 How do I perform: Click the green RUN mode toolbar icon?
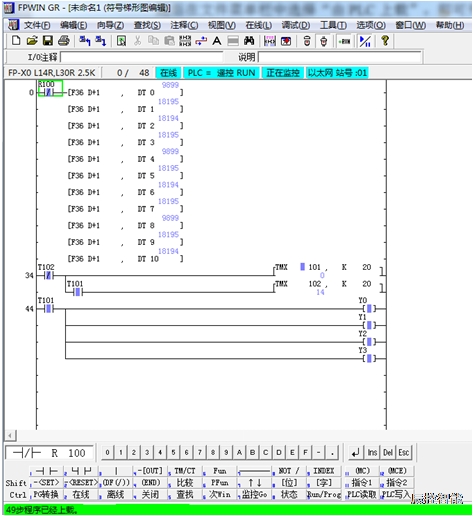coord(344,41)
